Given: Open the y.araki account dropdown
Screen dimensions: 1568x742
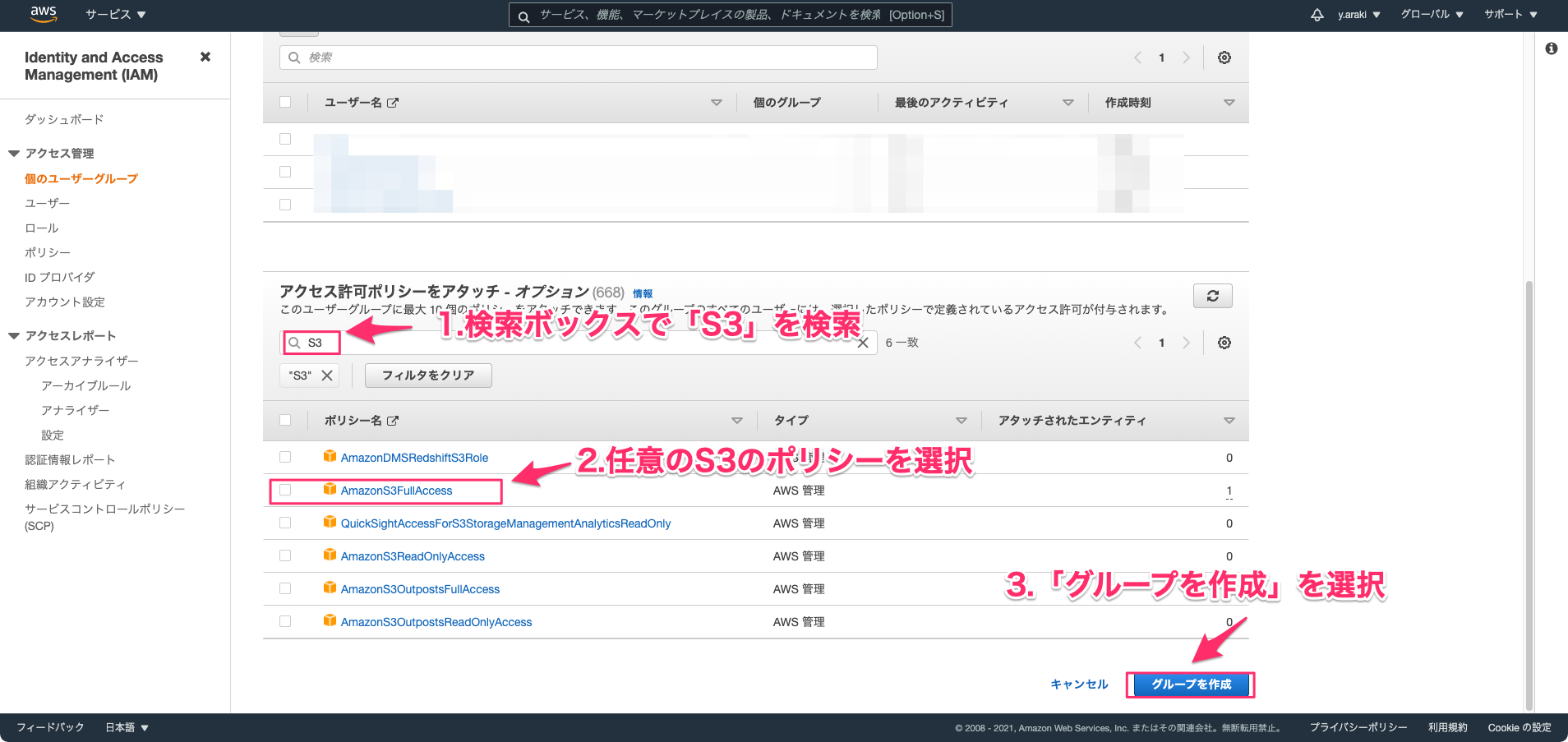Looking at the screenshot, I should (1358, 15).
